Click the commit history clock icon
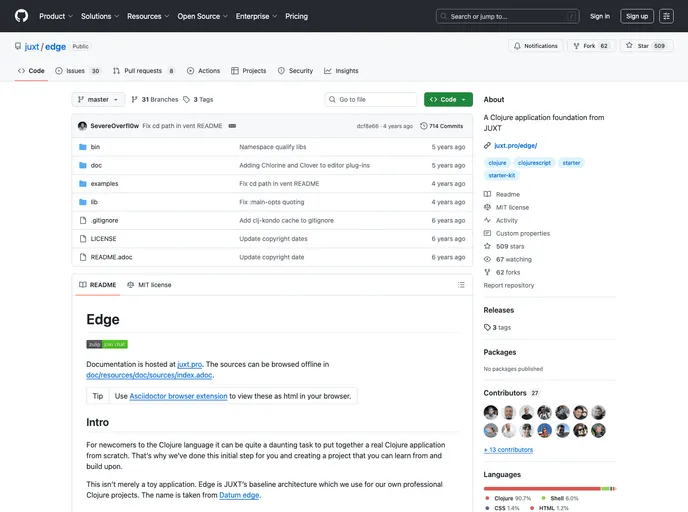 click(x=423, y=126)
